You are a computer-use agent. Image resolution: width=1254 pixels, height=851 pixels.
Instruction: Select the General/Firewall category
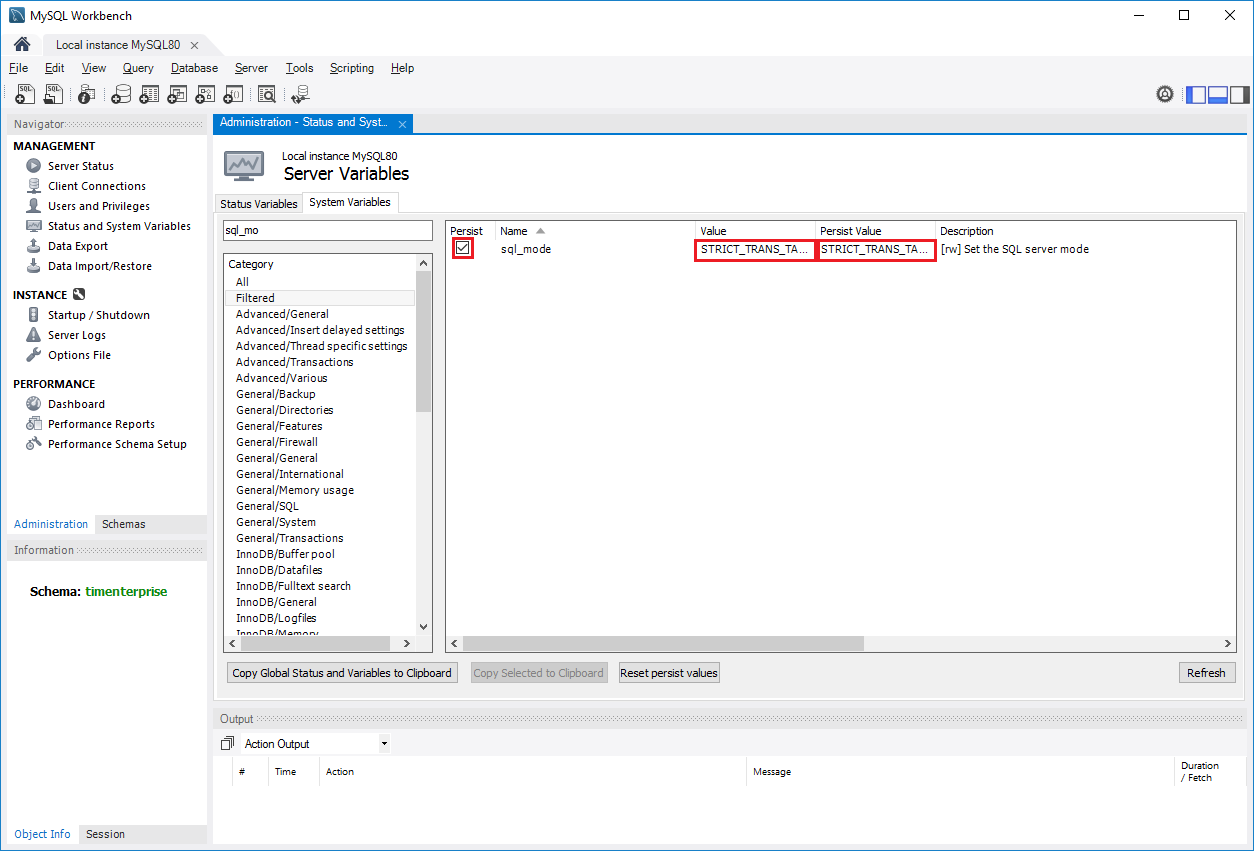tap(276, 442)
